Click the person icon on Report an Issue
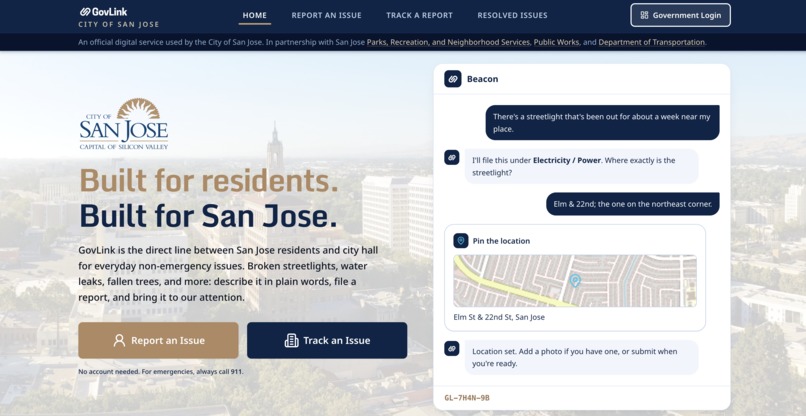This screenshot has height=416, width=806. 119,340
